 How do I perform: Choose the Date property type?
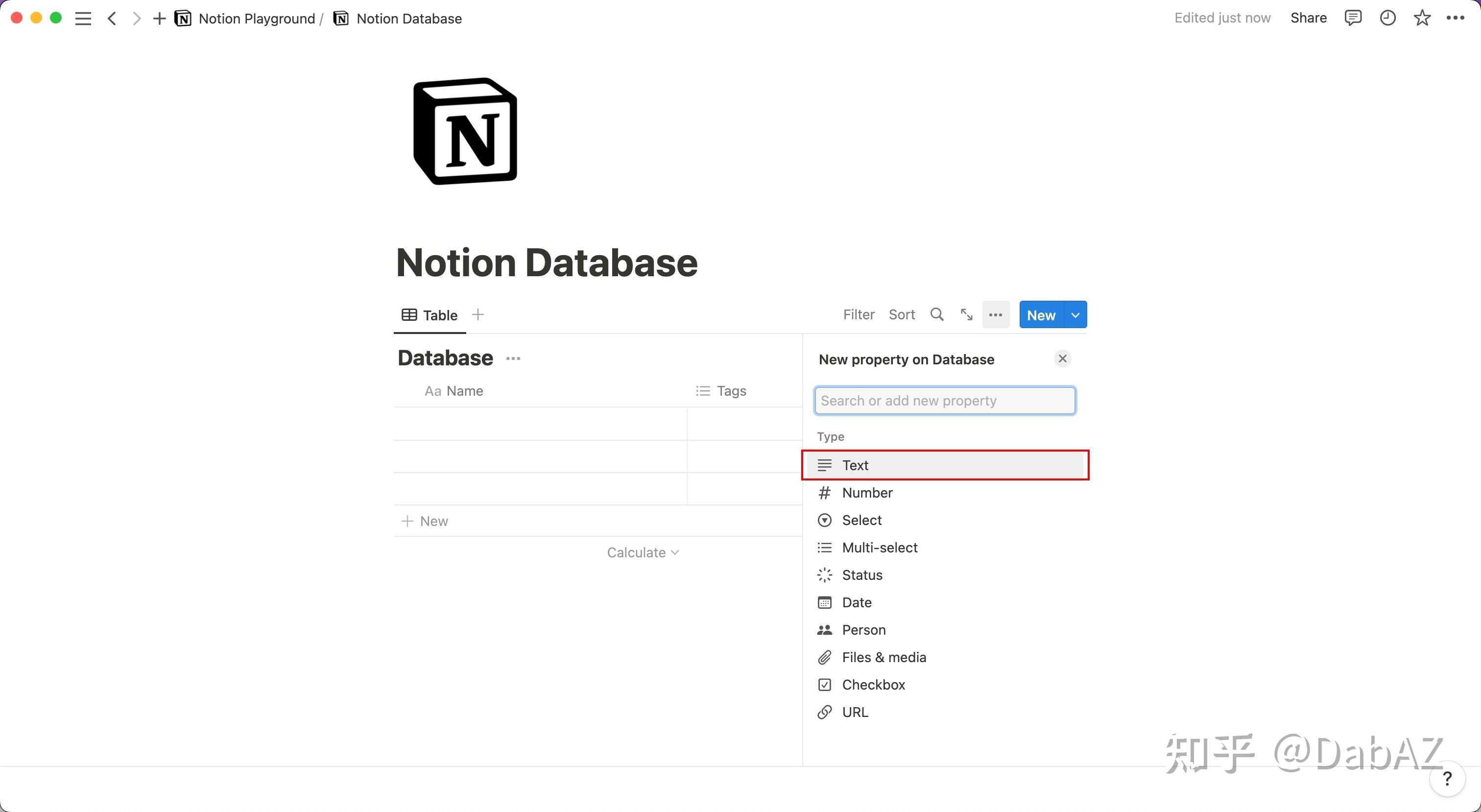(x=857, y=602)
